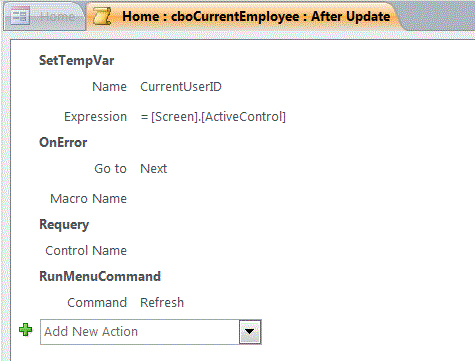Click the macro scroll icon on tab

(x=102, y=16)
